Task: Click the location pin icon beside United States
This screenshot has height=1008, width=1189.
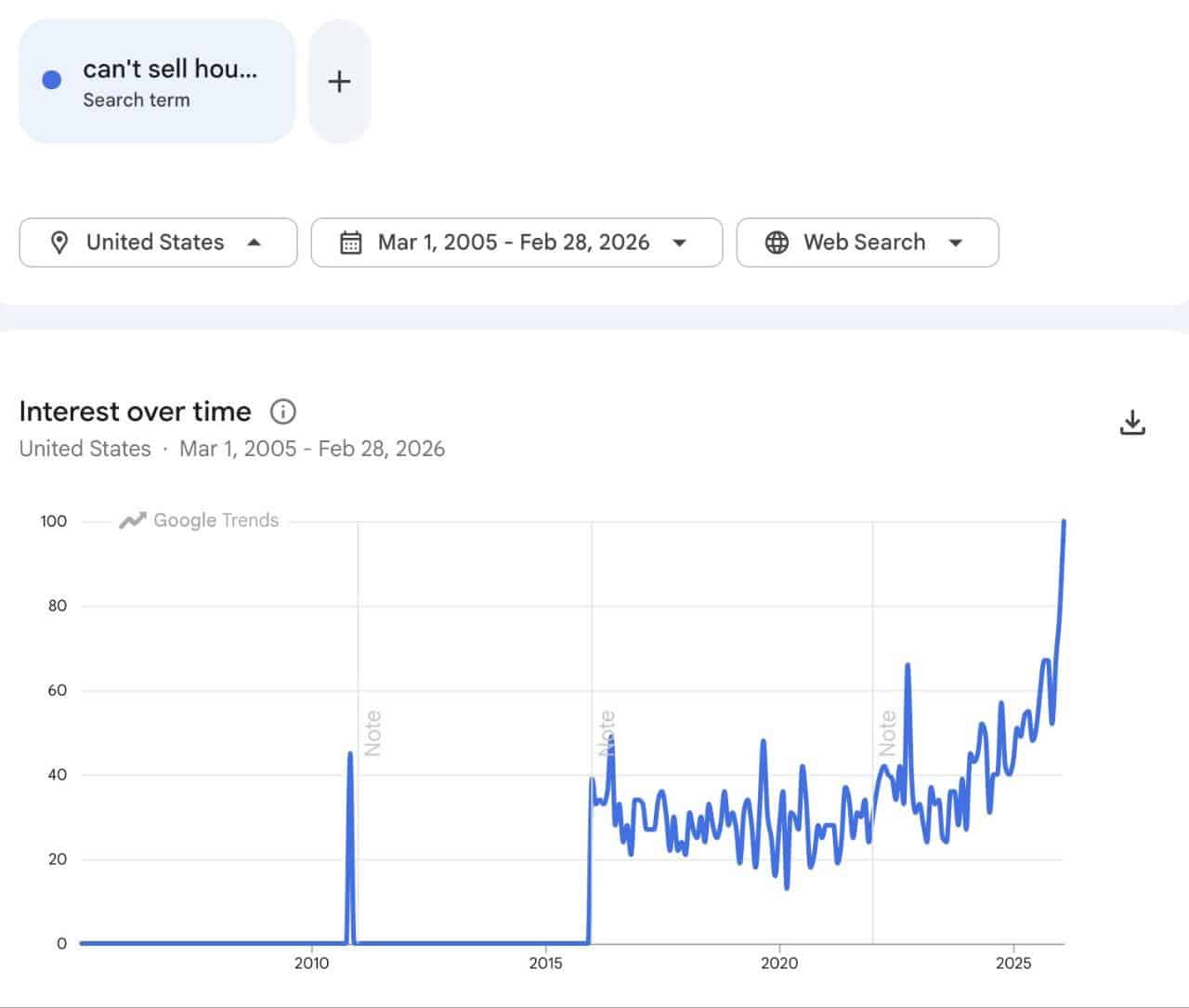Action: [59, 242]
